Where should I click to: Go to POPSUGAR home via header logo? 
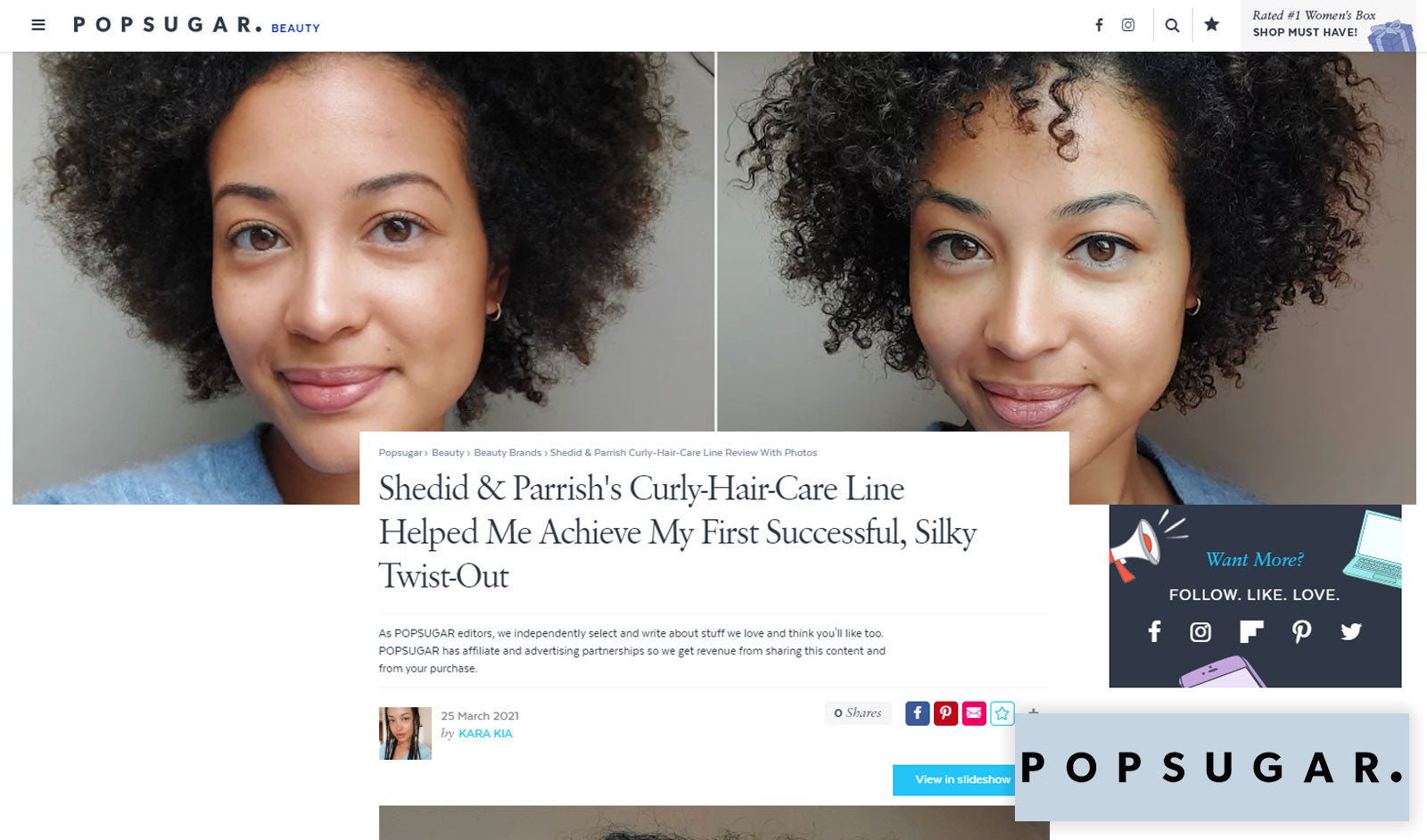click(x=168, y=25)
